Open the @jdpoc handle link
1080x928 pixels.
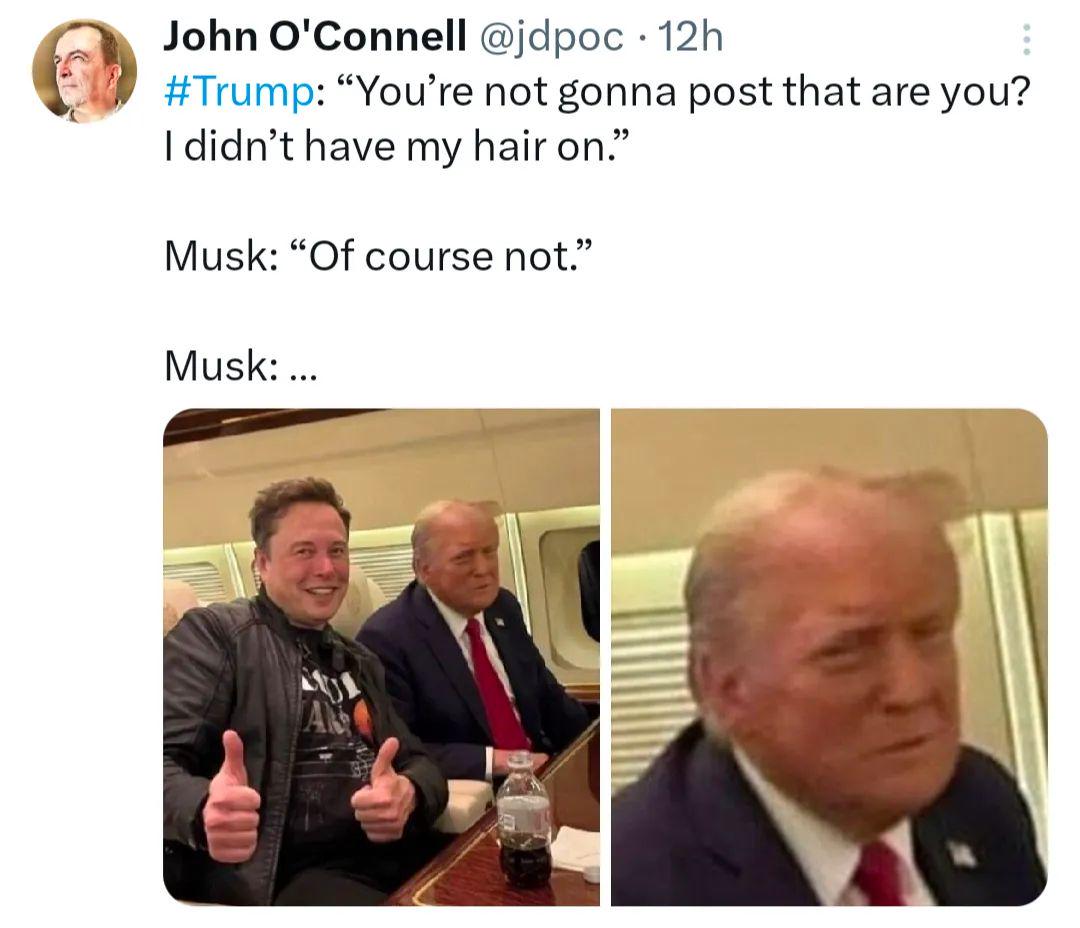pyautogui.click(x=550, y=37)
